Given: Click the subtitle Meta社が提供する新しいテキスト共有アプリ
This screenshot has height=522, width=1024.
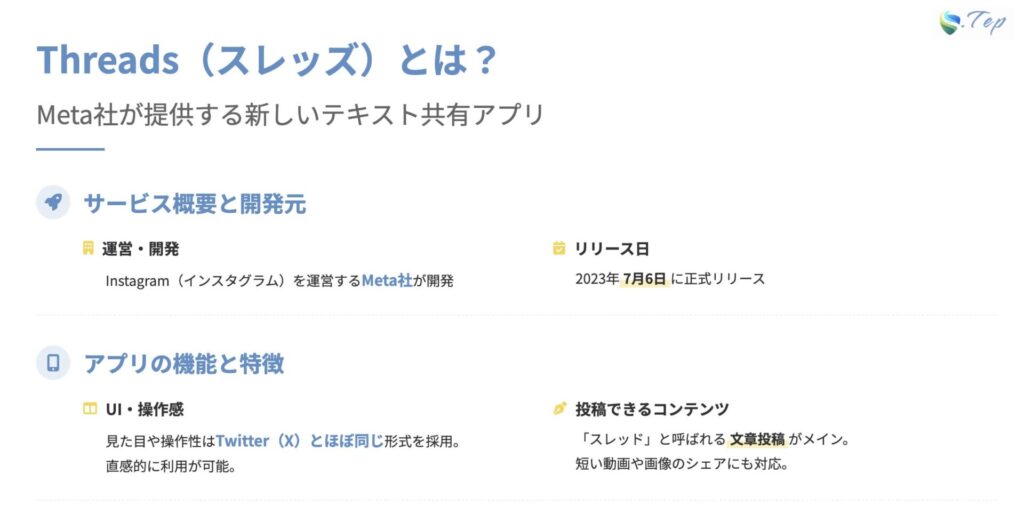Looking at the screenshot, I should click(290, 114).
